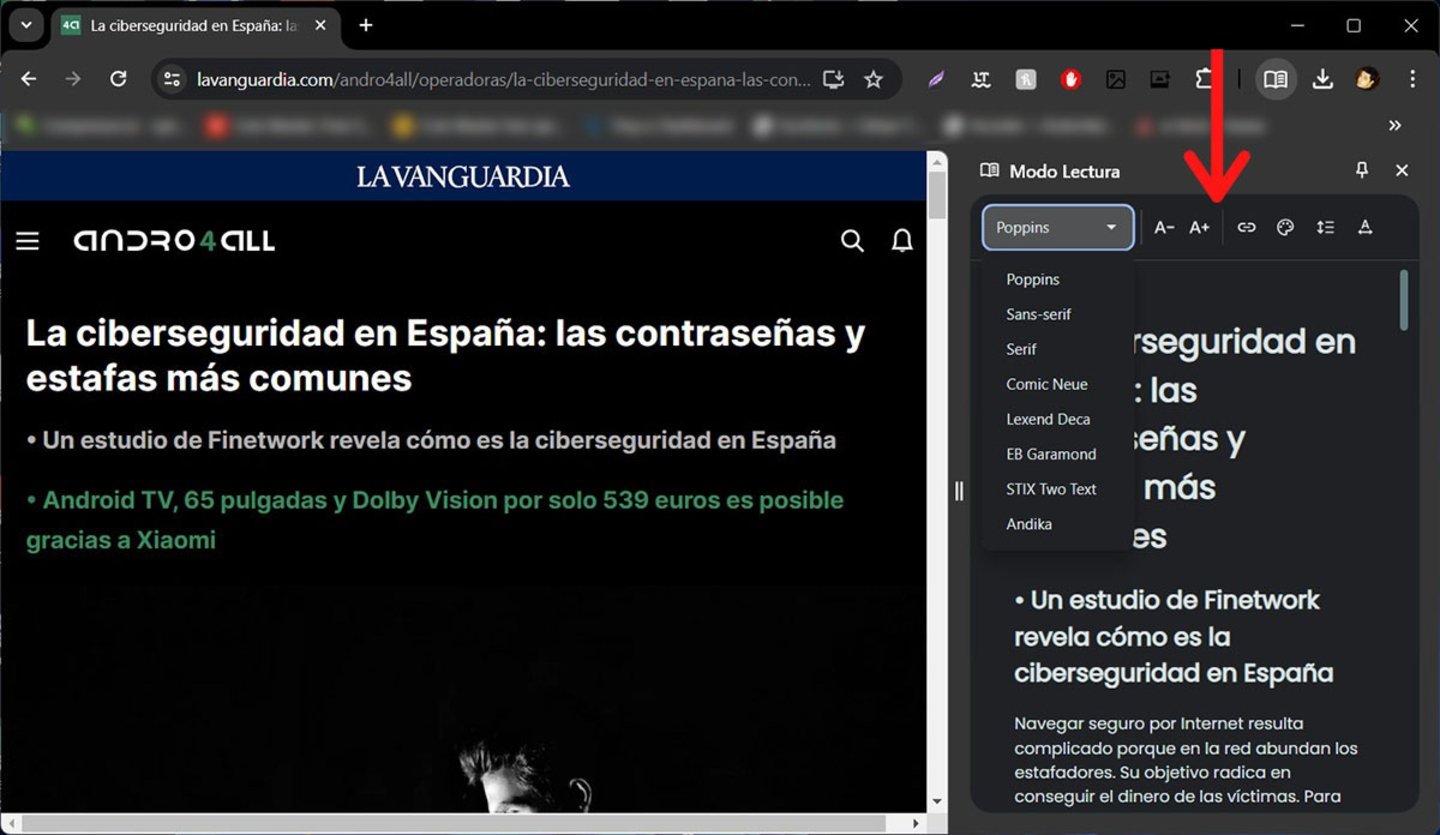
Task: Show hidden bookmarks with the double chevron
Action: pos(1395,126)
